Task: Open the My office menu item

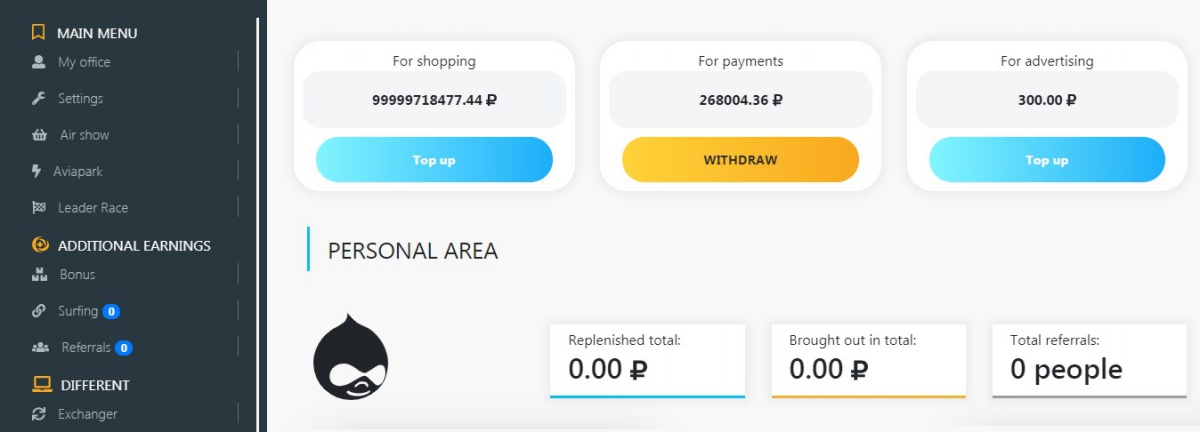Action: 84,62
